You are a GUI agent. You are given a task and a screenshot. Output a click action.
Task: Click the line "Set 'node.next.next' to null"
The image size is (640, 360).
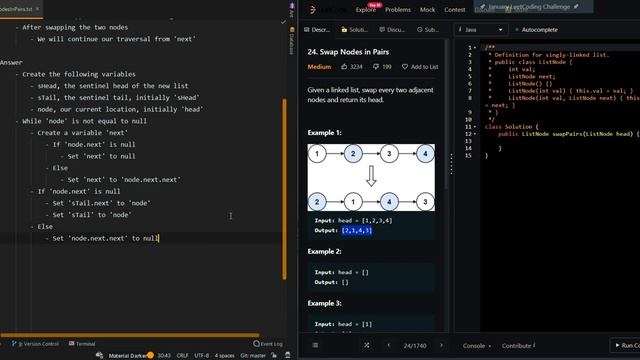coord(105,238)
